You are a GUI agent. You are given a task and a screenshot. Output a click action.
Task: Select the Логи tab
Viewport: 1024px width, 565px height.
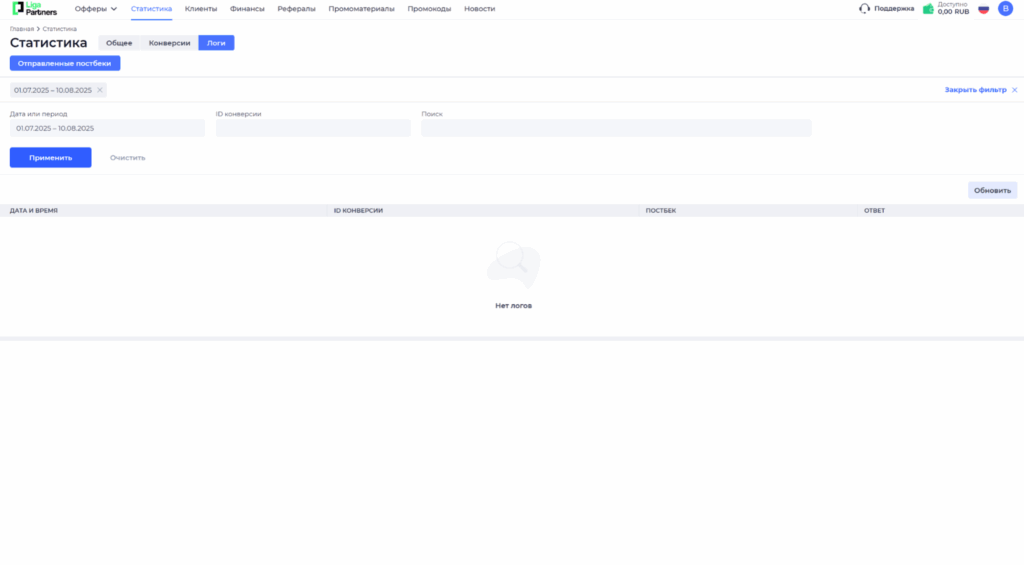[216, 43]
